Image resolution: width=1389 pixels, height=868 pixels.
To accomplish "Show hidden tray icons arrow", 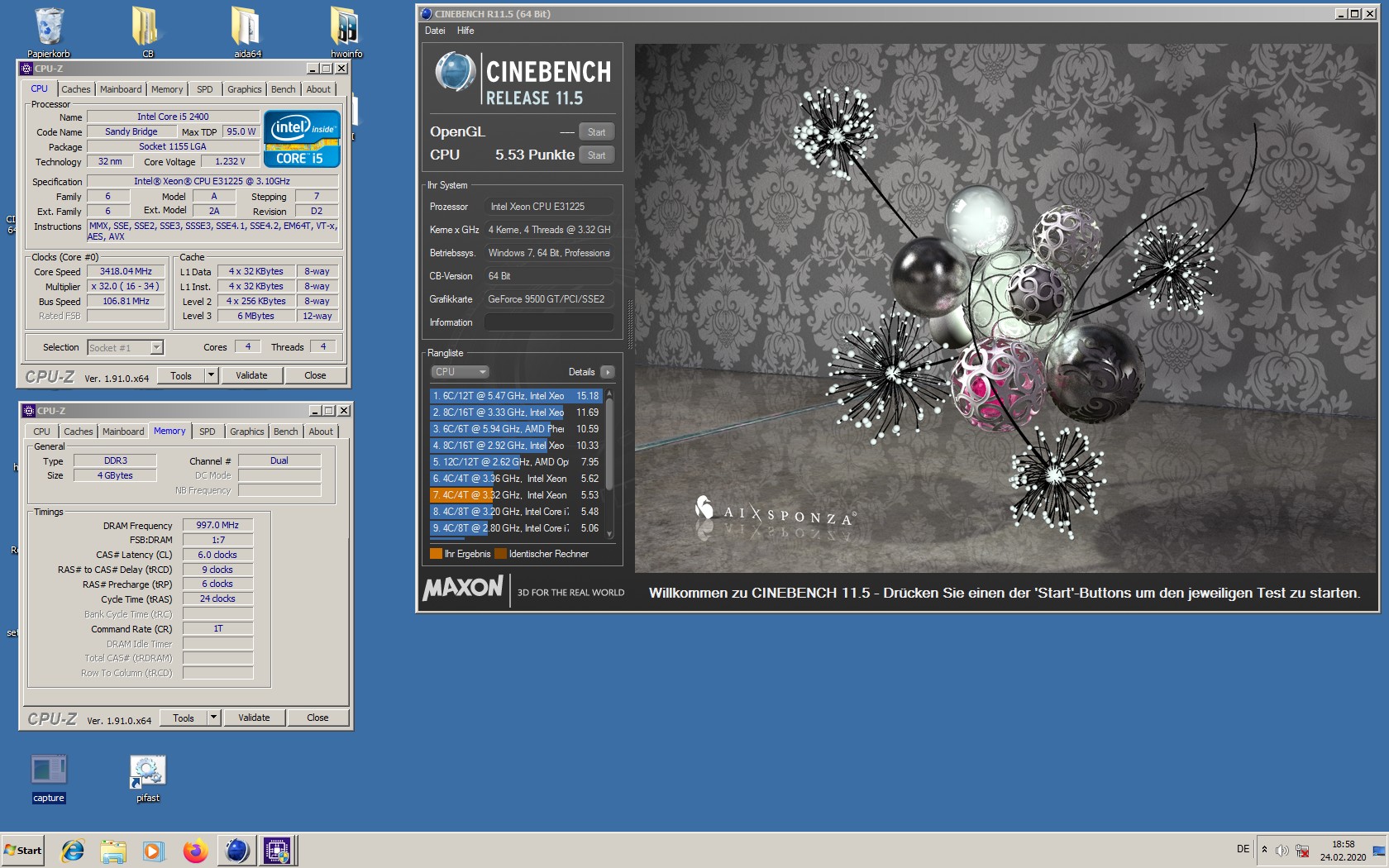I will (x=1264, y=850).
